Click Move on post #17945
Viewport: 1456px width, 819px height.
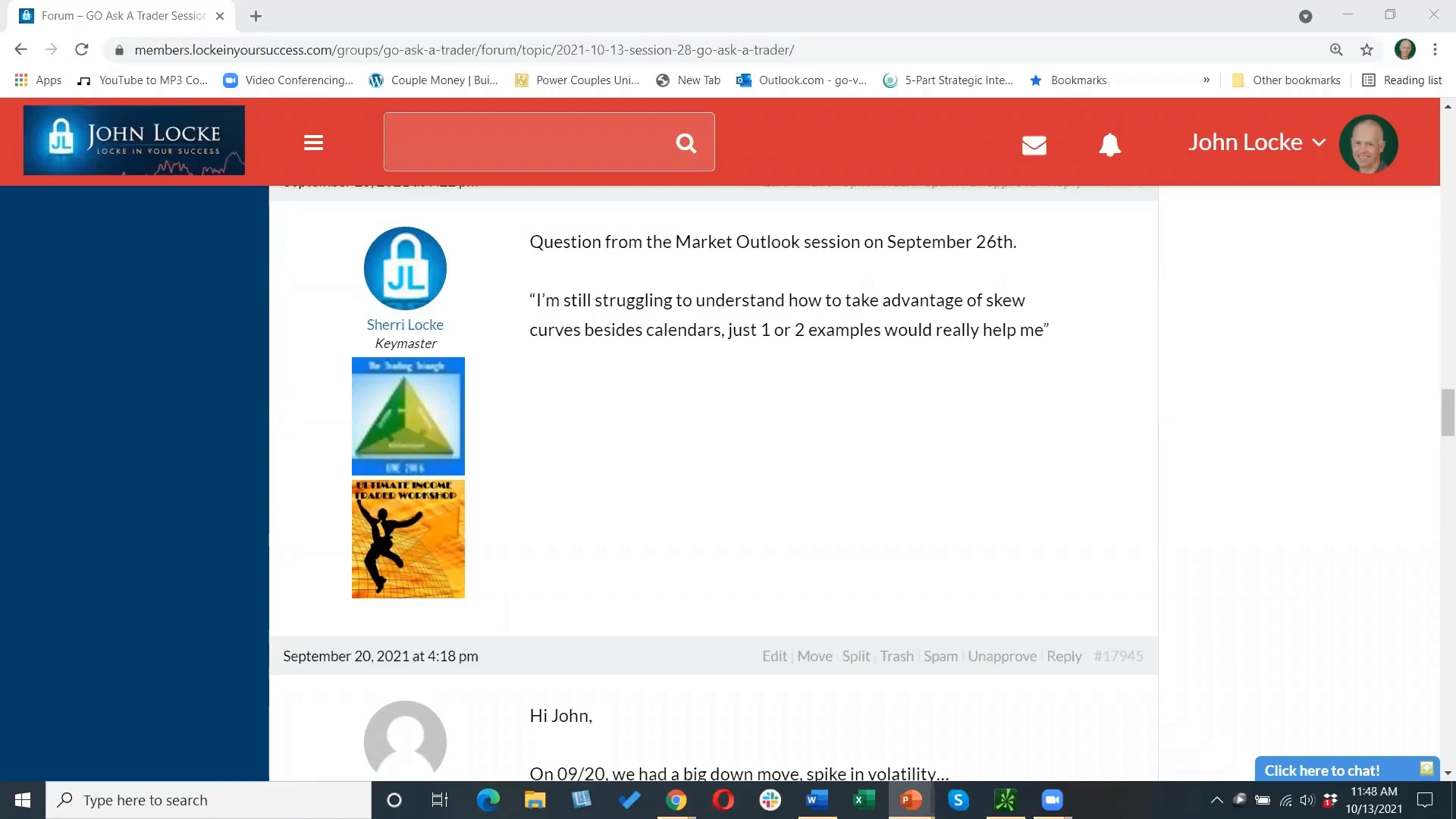(814, 656)
